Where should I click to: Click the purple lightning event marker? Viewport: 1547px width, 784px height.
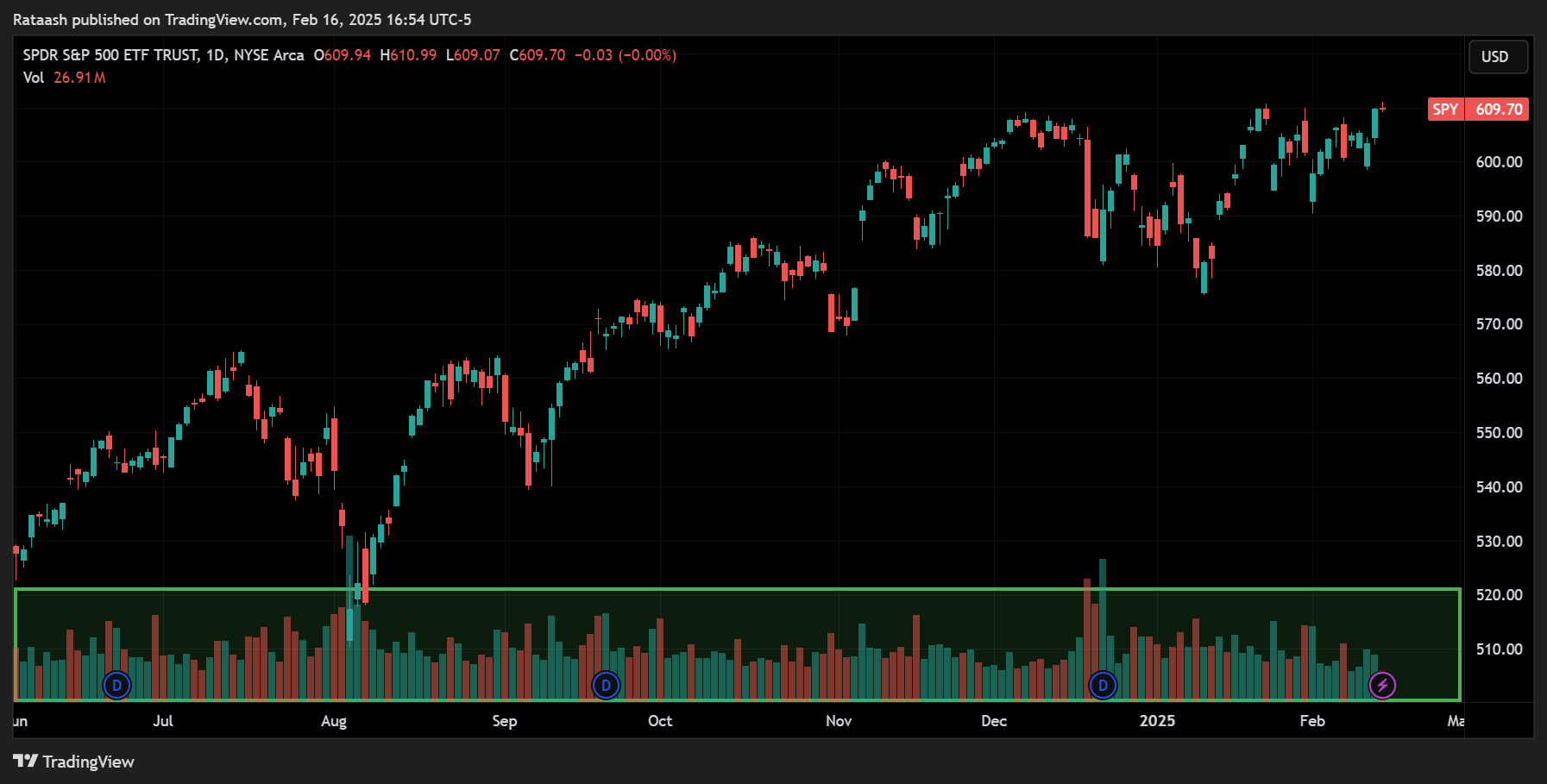tap(1383, 686)
